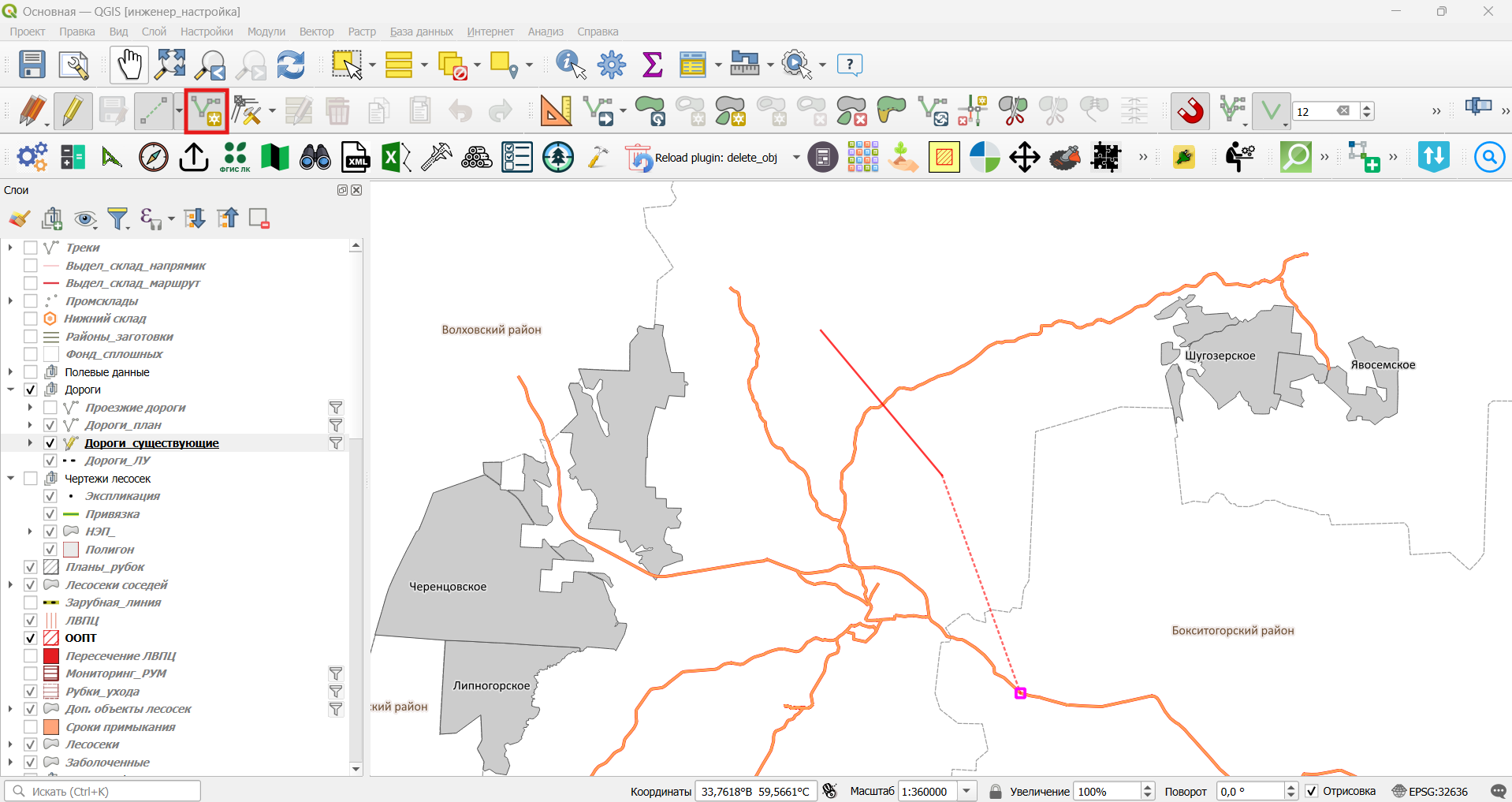Activate the highlighted Add Line Feature tool
The image size is (1512, 802).
click(207, 111)
